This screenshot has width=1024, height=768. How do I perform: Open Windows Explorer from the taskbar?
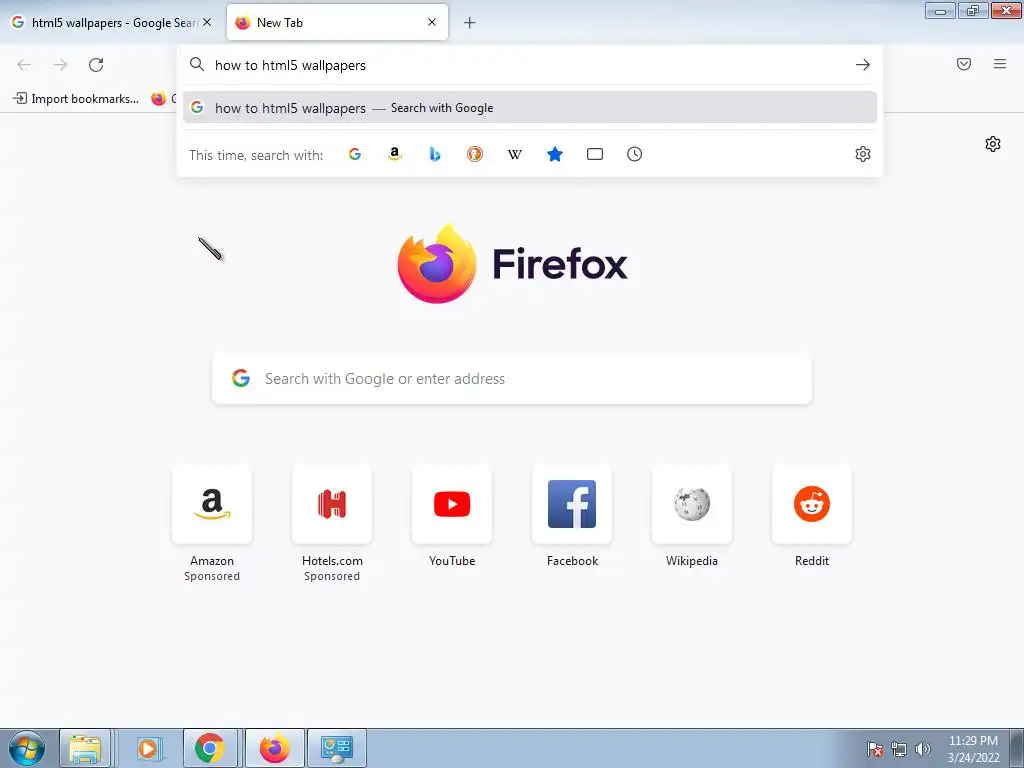tap(86, 748)
